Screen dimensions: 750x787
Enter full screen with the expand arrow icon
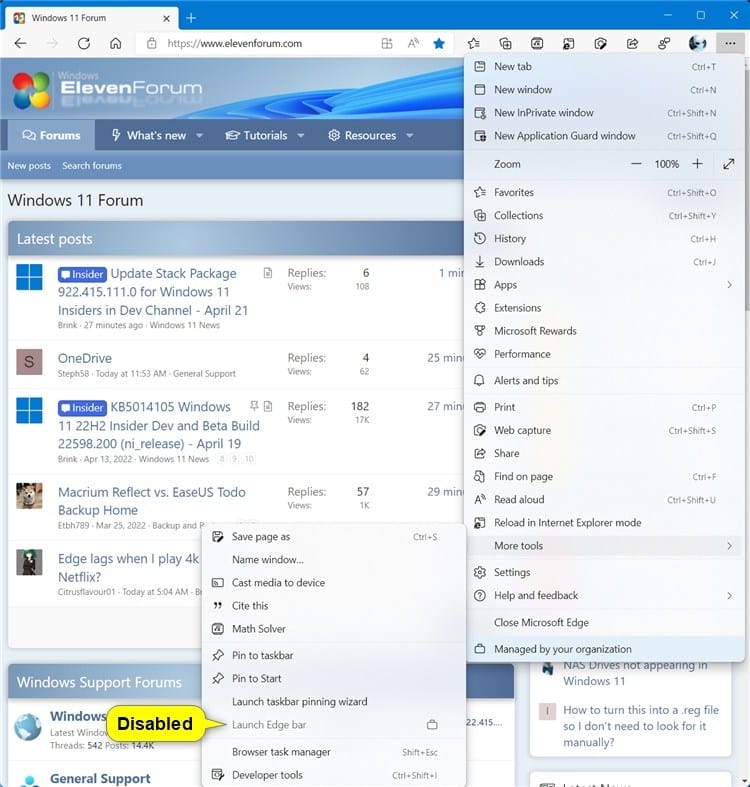point(728,164)
